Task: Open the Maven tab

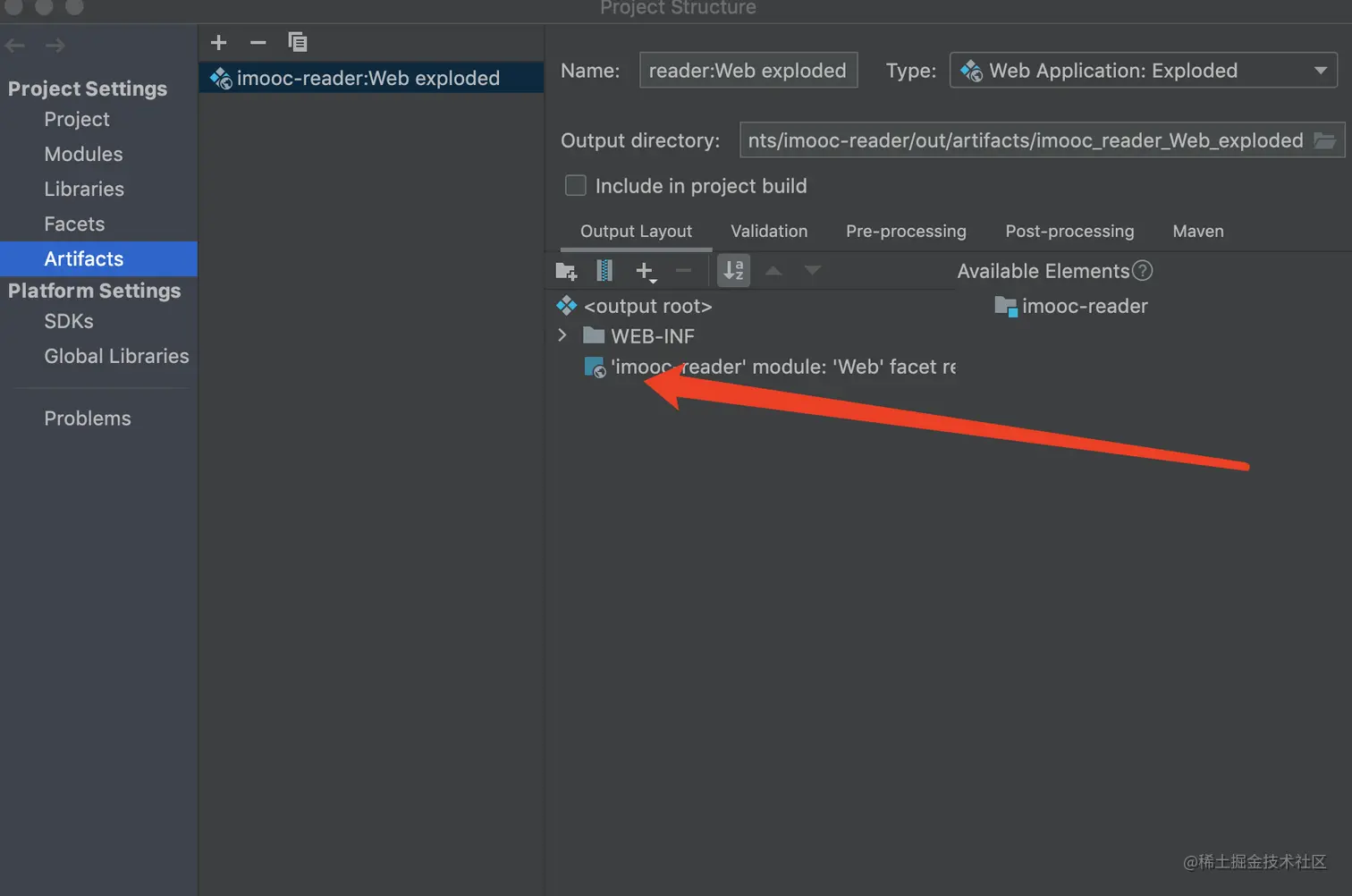Action: click(x=1198, y=232)
